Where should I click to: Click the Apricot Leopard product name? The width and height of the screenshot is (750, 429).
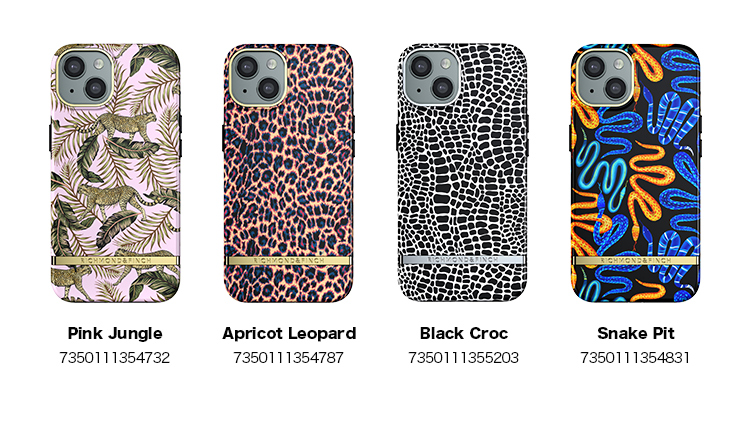click(289, 333)
